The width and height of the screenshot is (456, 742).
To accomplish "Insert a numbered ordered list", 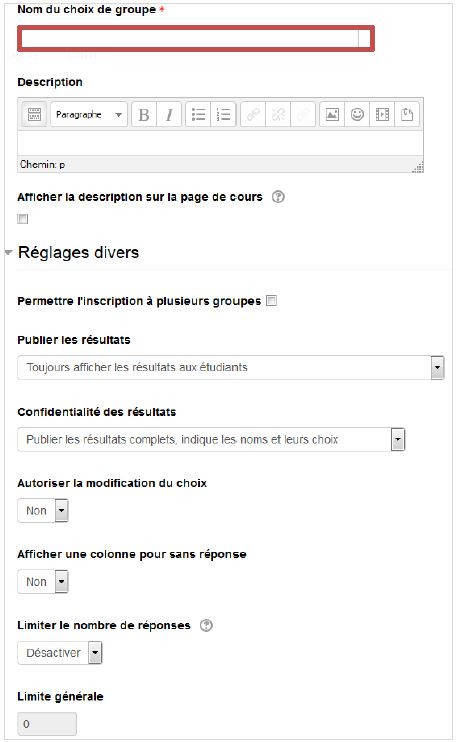I will (223, 115).
